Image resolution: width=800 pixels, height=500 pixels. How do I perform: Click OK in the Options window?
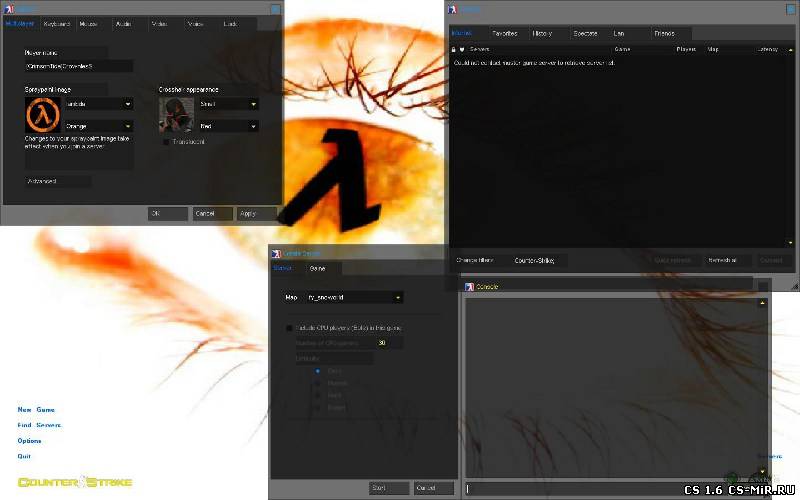coord(168,214)
